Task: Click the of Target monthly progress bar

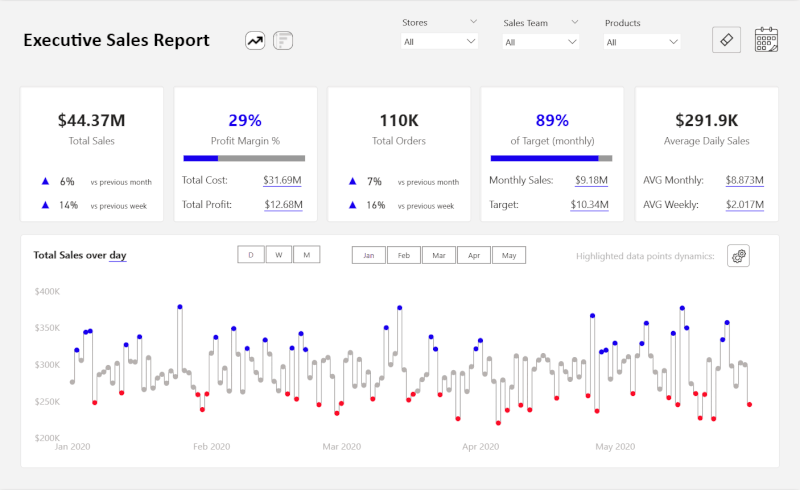Action: point(552,158)
